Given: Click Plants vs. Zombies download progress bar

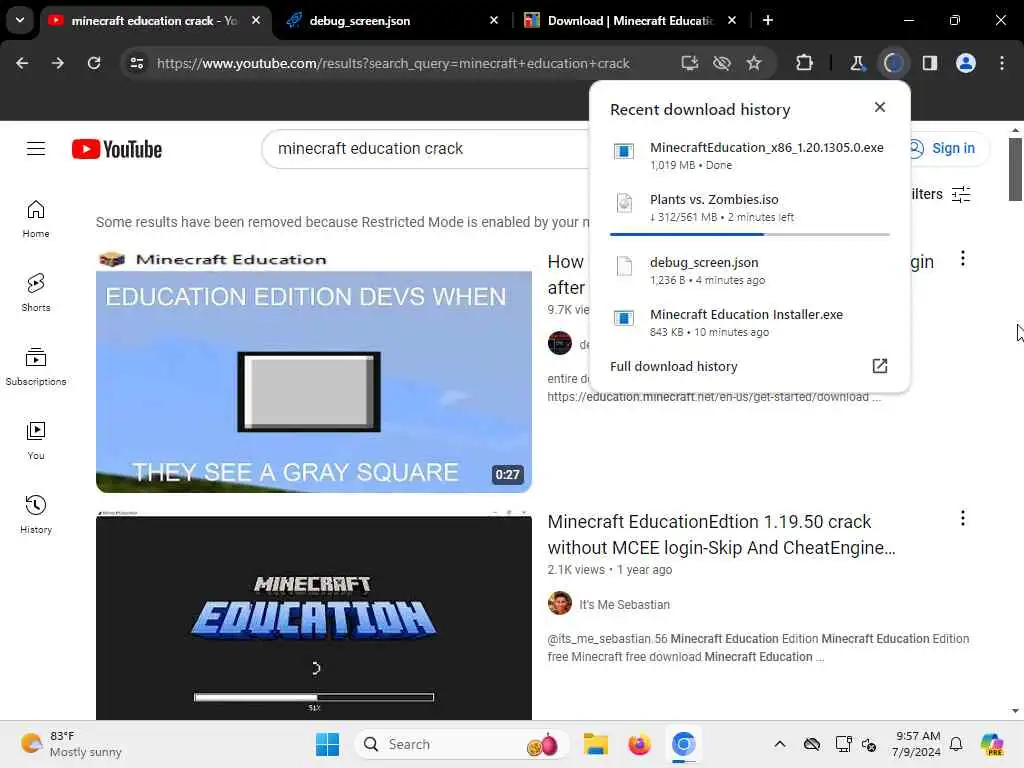Looking at the screenshot, I should pos(750,234).
